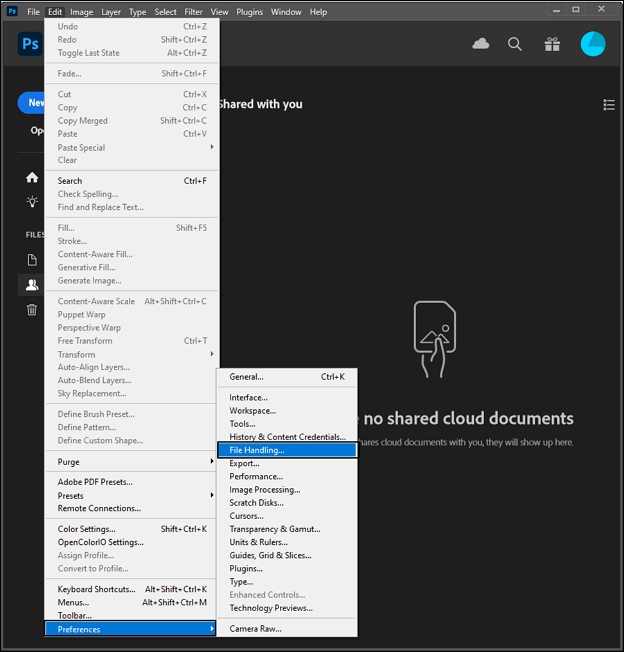Click the Open button in sidebar
624x652 pixels.
[37, 131]
